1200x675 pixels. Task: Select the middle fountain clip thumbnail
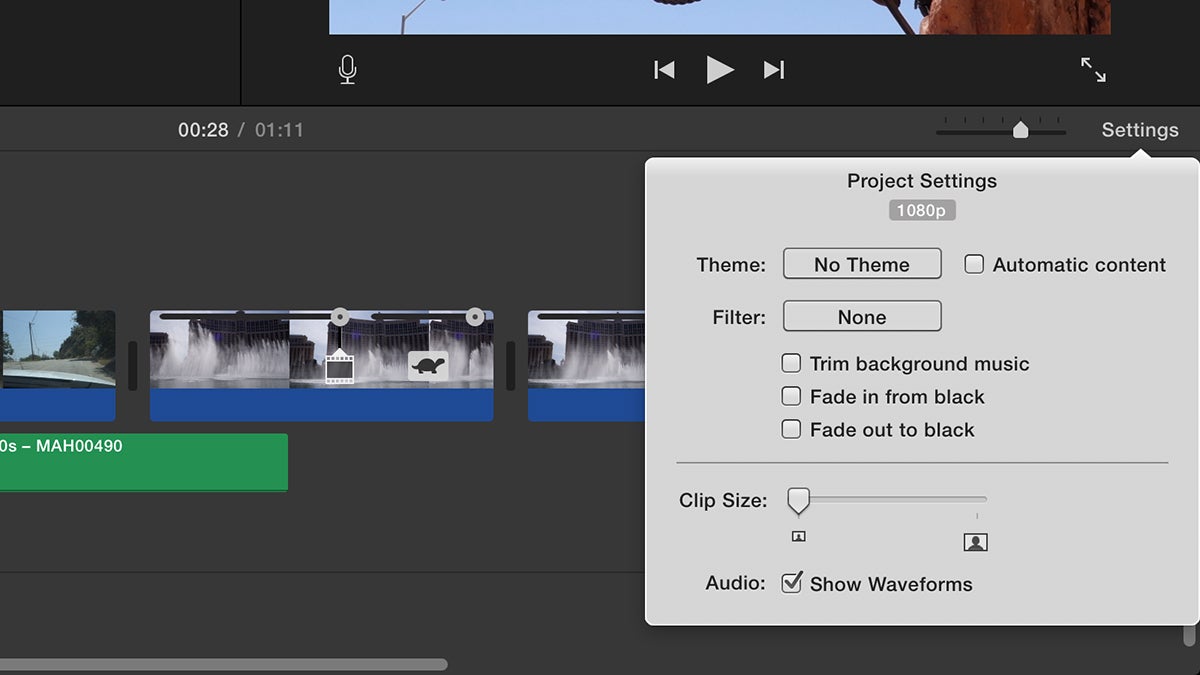pos(321,348)
